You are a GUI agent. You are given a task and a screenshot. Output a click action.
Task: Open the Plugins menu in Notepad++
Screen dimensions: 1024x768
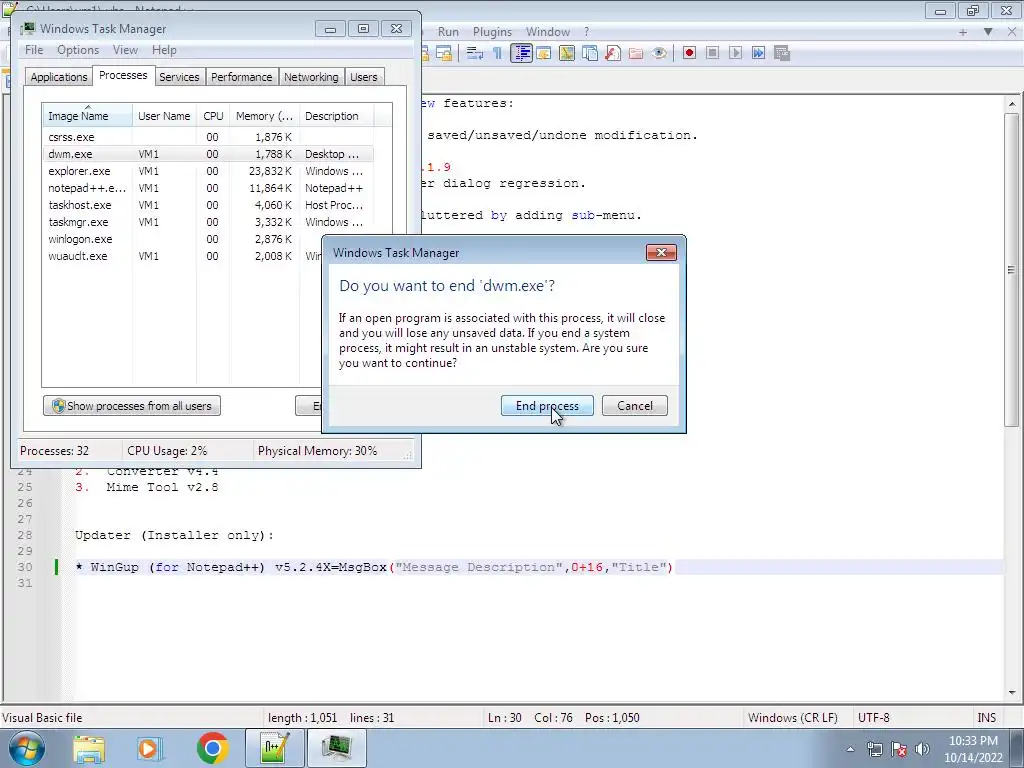coord(492,31)
